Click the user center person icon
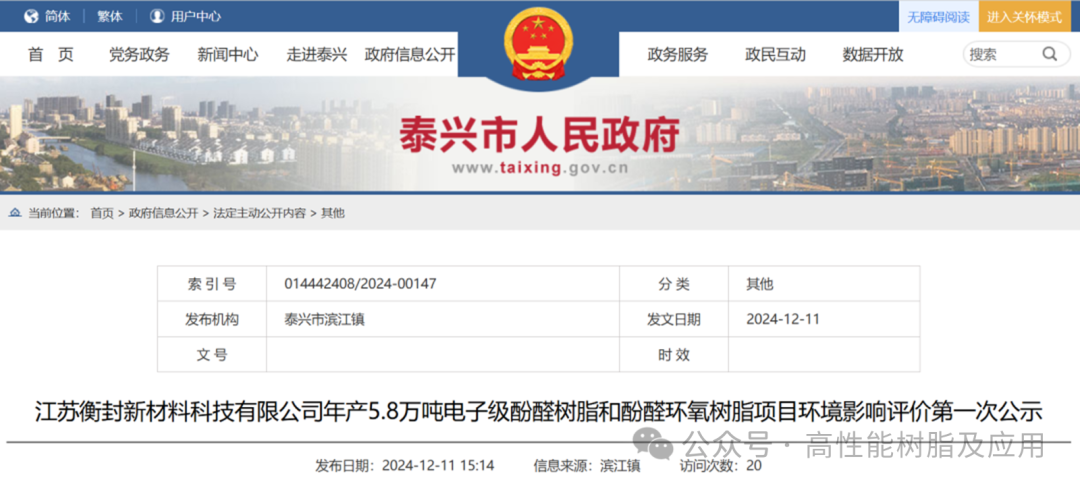The width and height of the screenshot is (1080, 488). (157, 17)
